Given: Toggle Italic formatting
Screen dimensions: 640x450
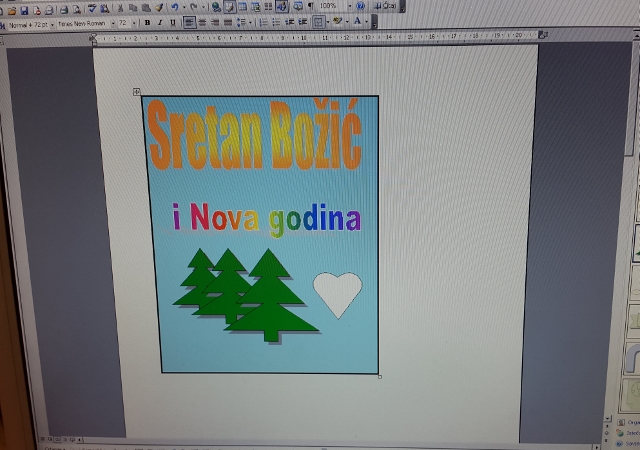Looking at the screenshot, I should (x=160, y=23).
